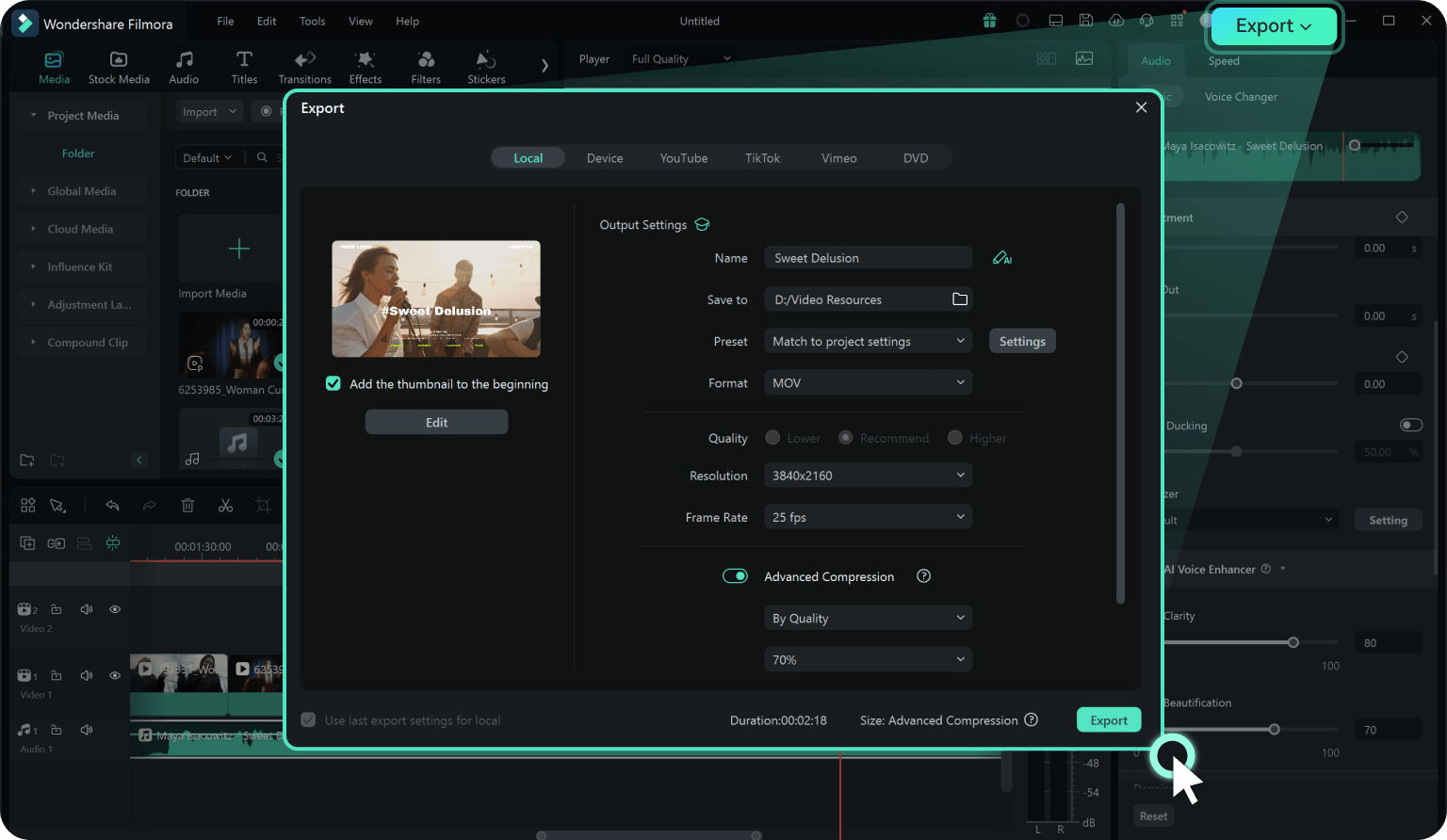Hide the Video 2 track eye

115,609
